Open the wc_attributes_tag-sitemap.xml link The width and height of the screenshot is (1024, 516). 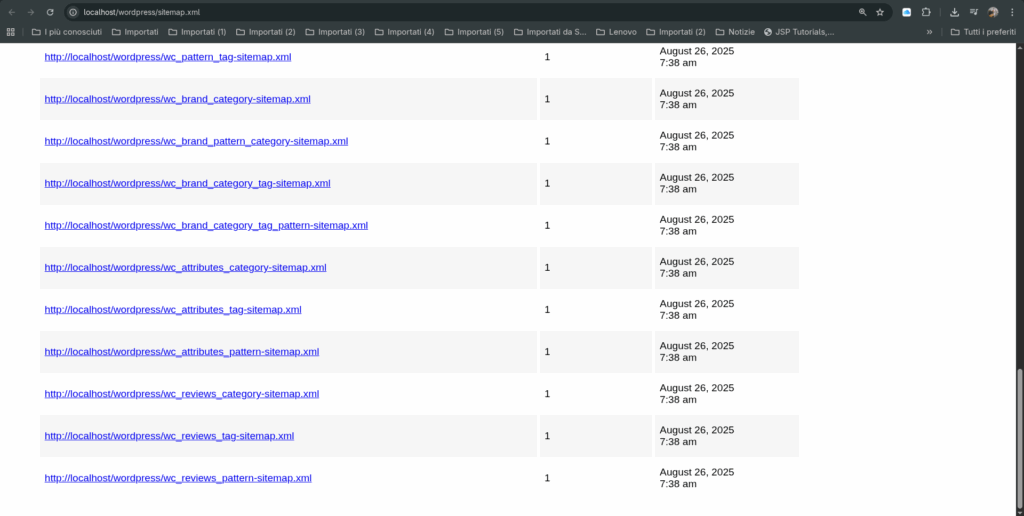tap(173, 310)
